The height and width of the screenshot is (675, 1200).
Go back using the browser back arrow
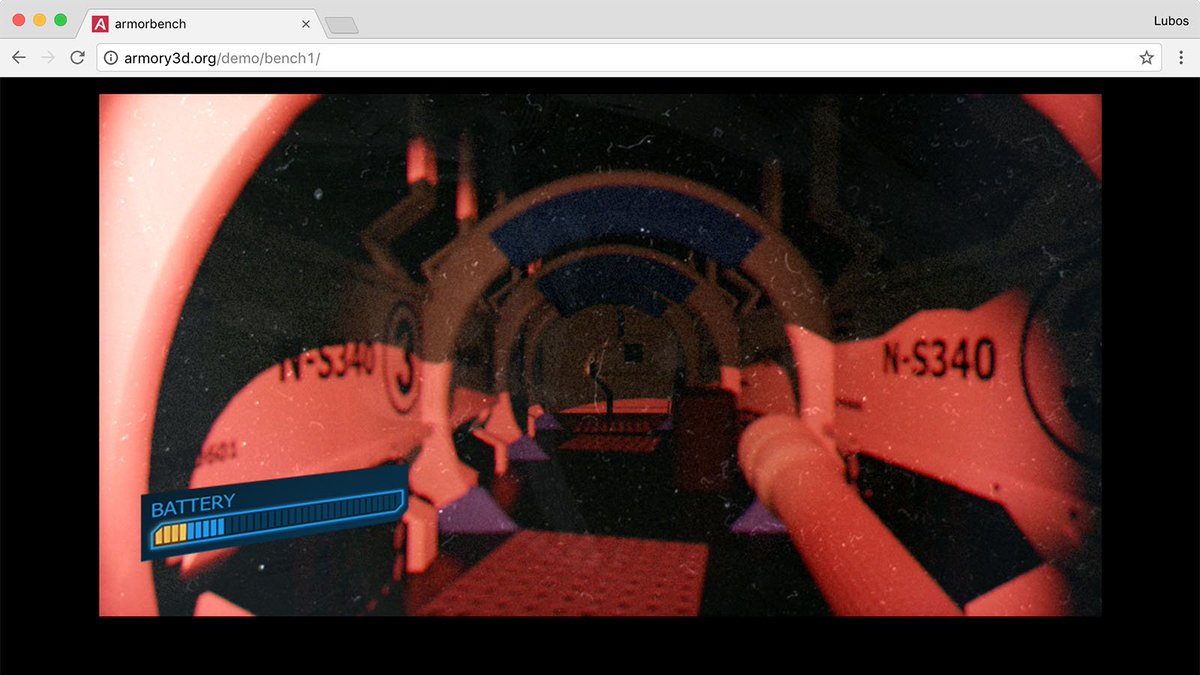(x=19, y=58)
